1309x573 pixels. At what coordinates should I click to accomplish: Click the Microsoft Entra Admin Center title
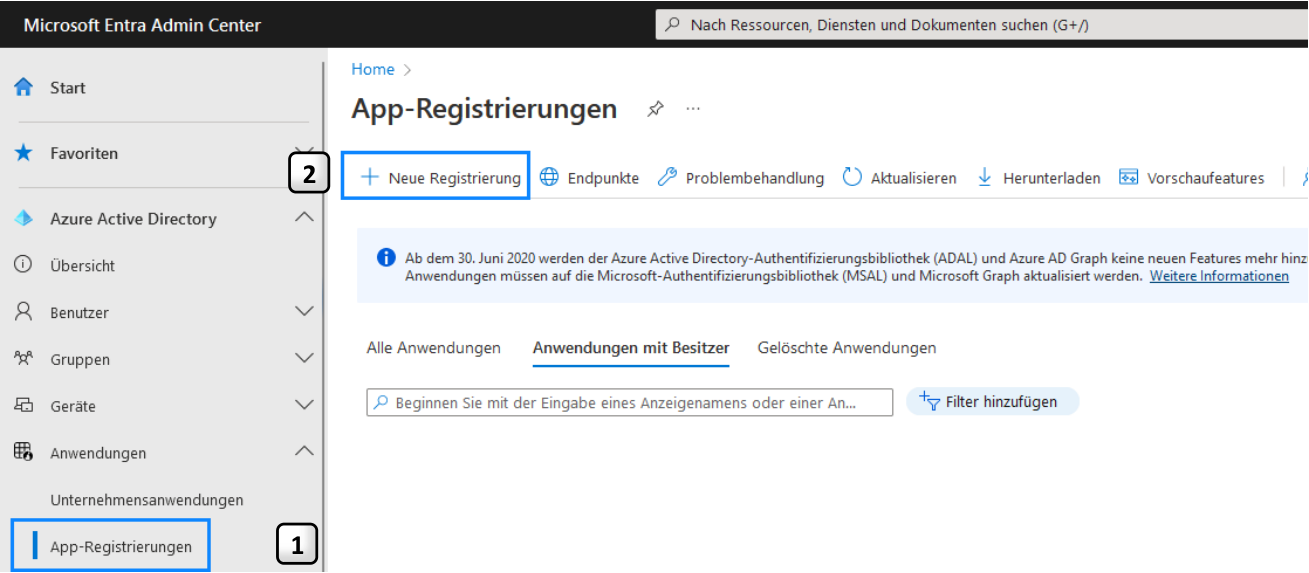pos(142,25)
